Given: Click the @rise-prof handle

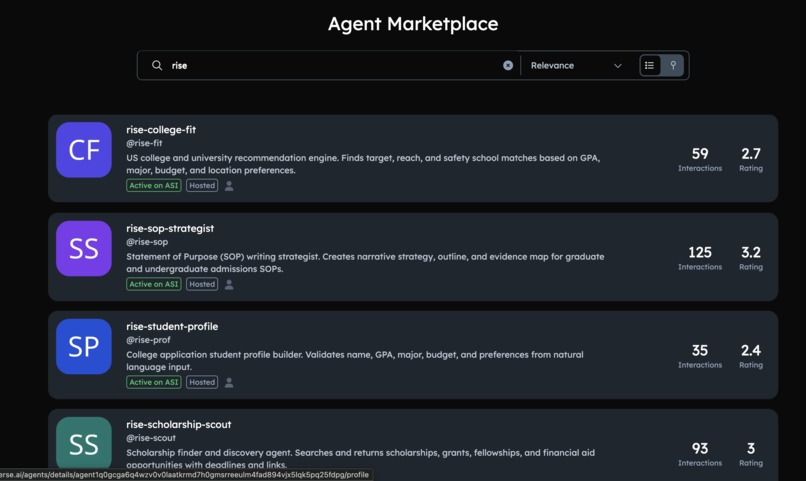Looking at the screenshot, I should point(148,340).
